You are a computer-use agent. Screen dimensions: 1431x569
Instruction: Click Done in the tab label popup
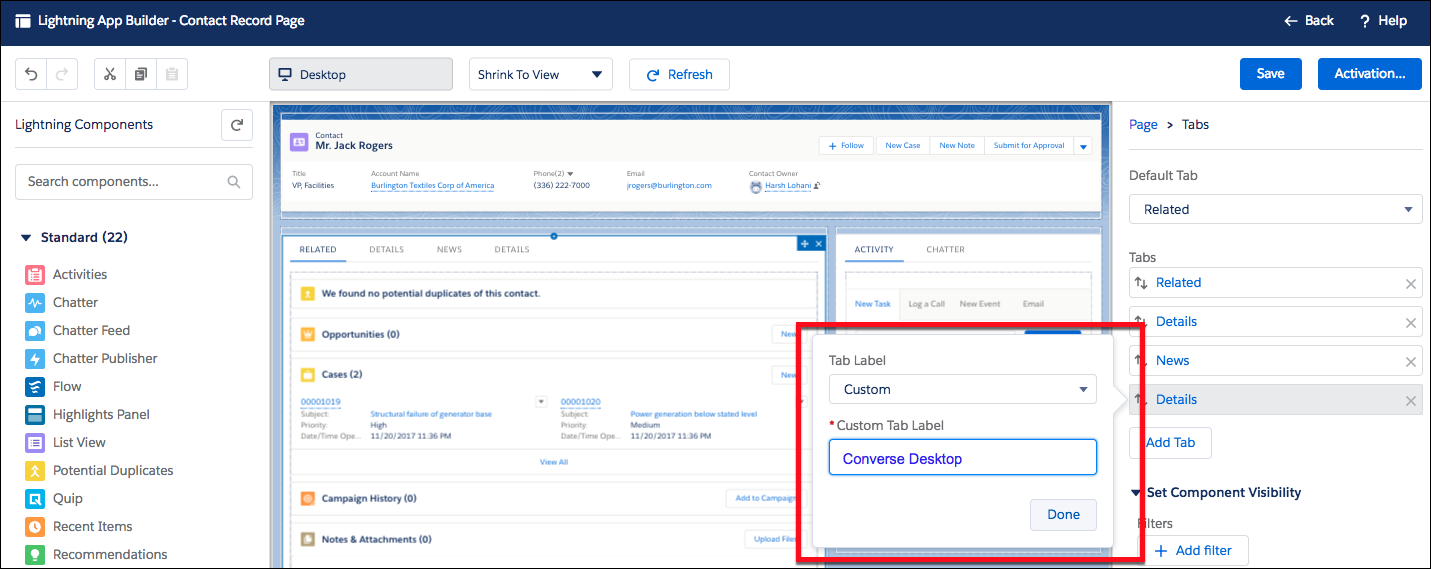click(x=1063, y=515)
